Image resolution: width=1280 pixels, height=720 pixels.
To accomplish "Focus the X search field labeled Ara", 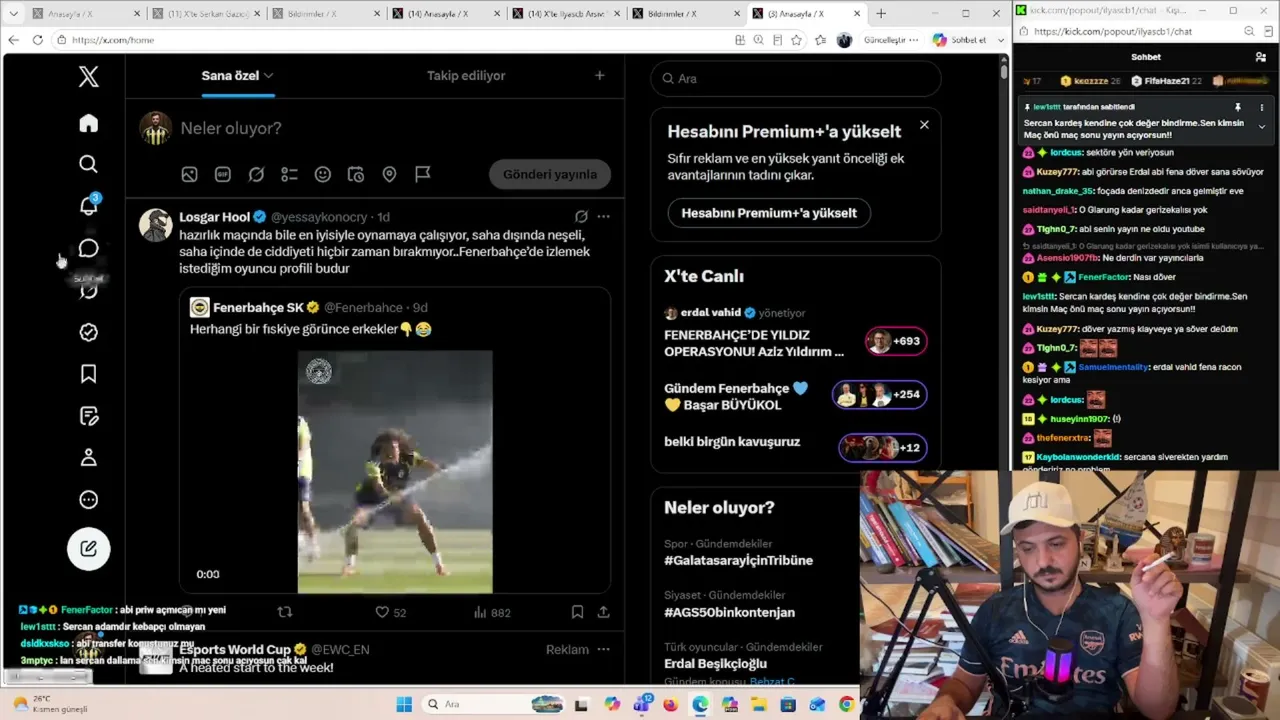I will coord(796,78).
